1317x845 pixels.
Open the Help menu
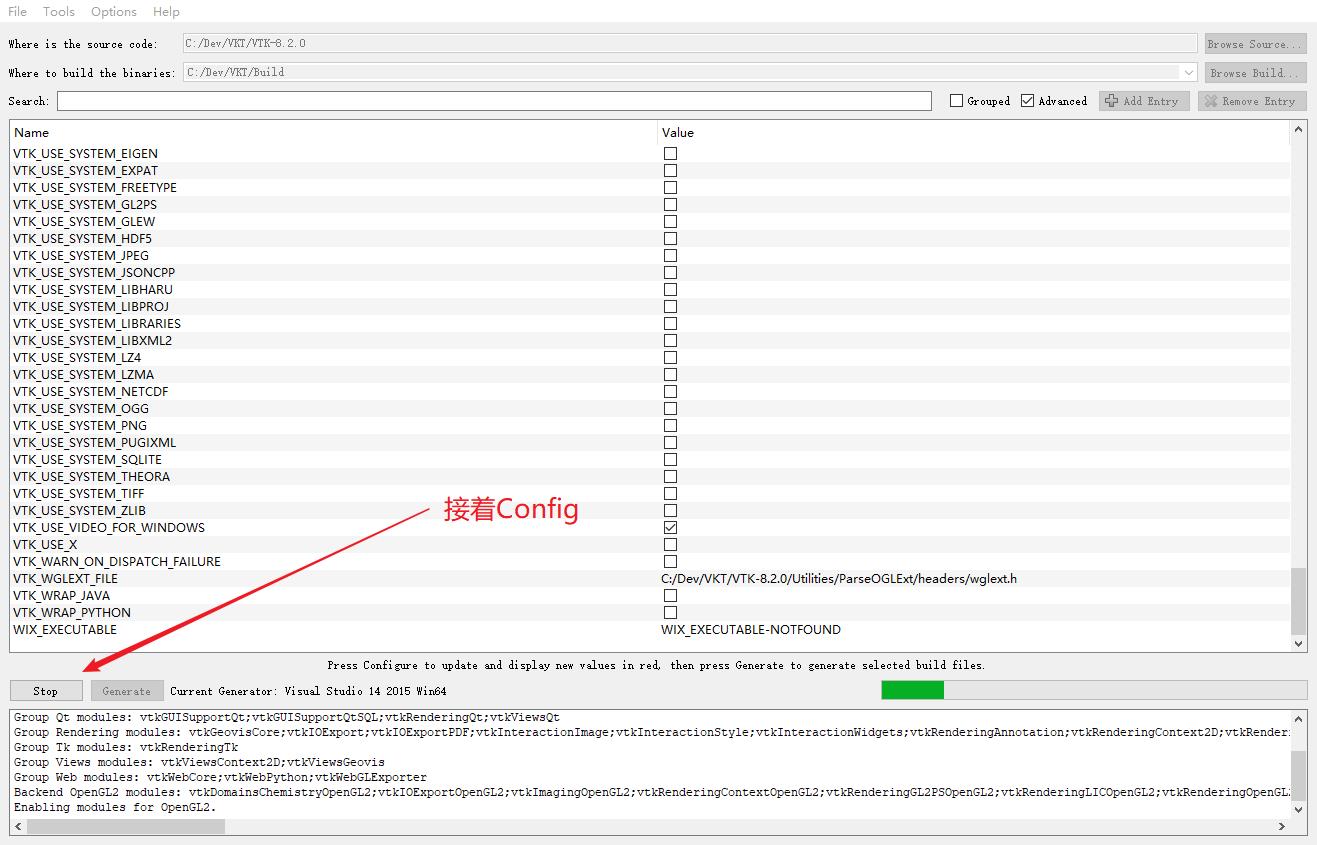[166, 11]
